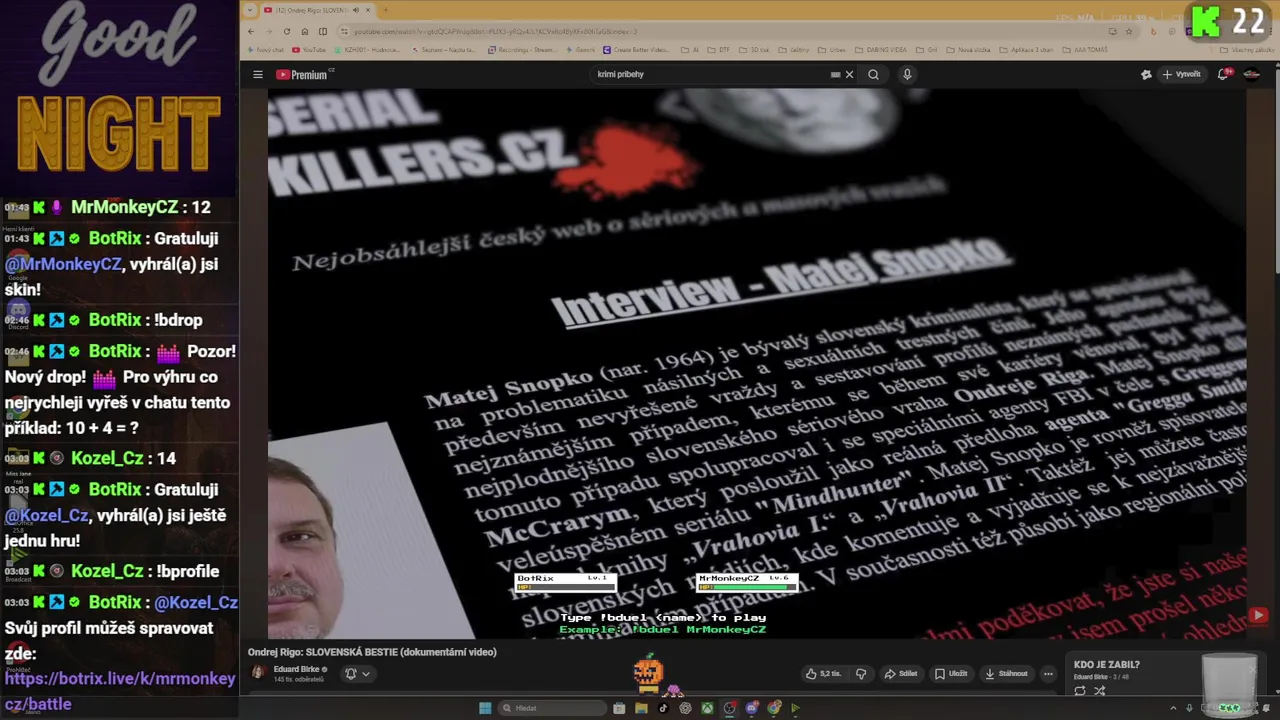This screenshot has width=1280, height=720.
Task: Open the Vytvořit create button
Action: (x=1181, y=74)
